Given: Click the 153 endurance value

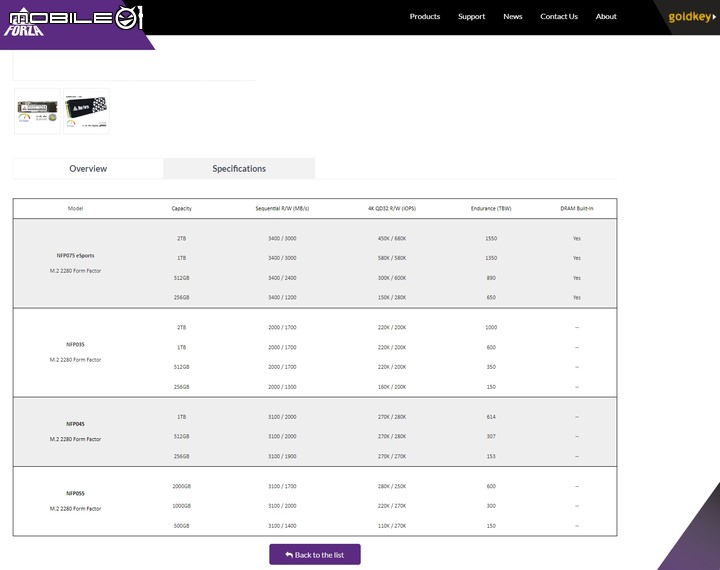Looking at the screenshot, I should pos(491,457).
